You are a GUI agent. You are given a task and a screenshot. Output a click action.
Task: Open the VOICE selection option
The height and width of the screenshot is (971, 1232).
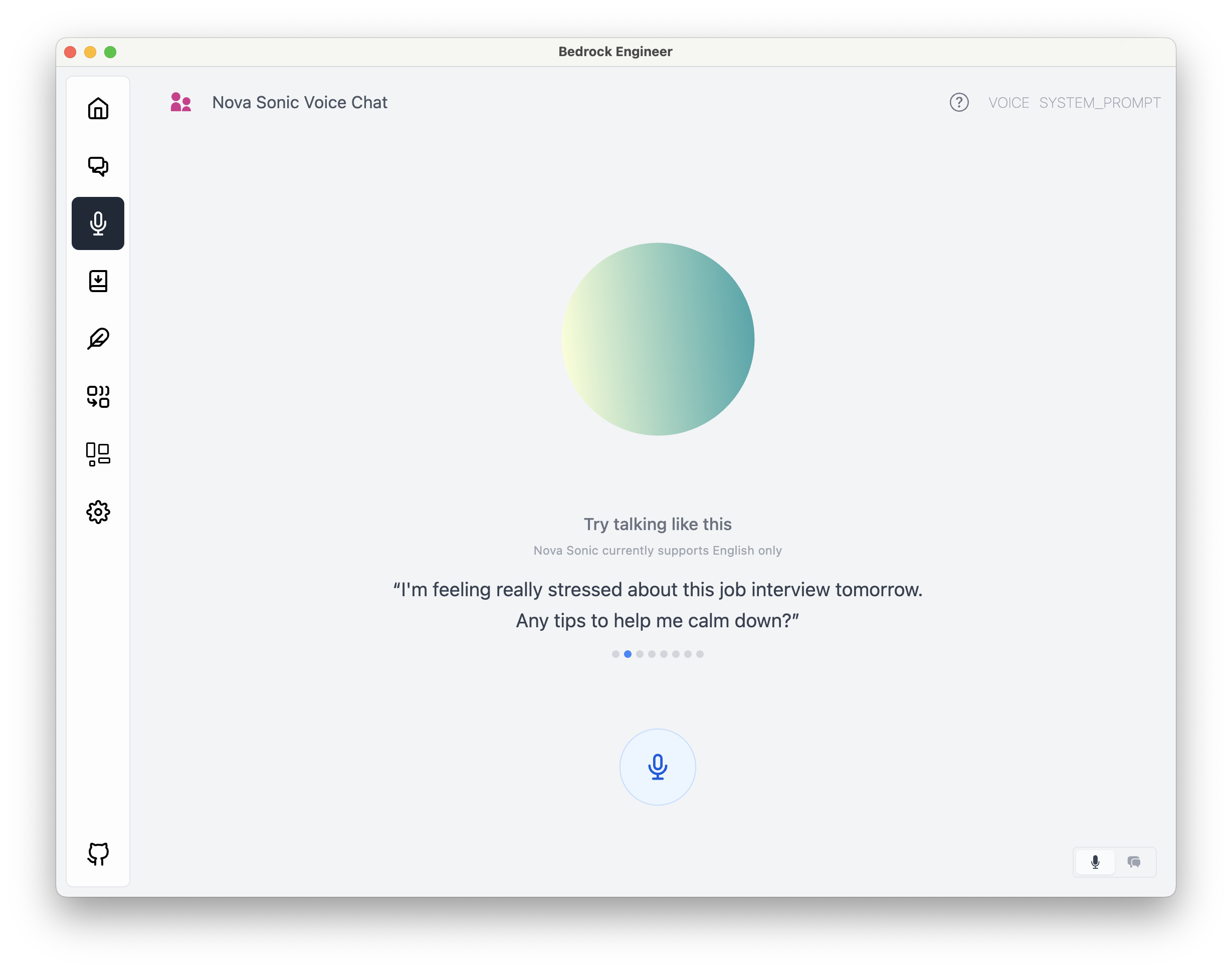[x=1008, y=103]
